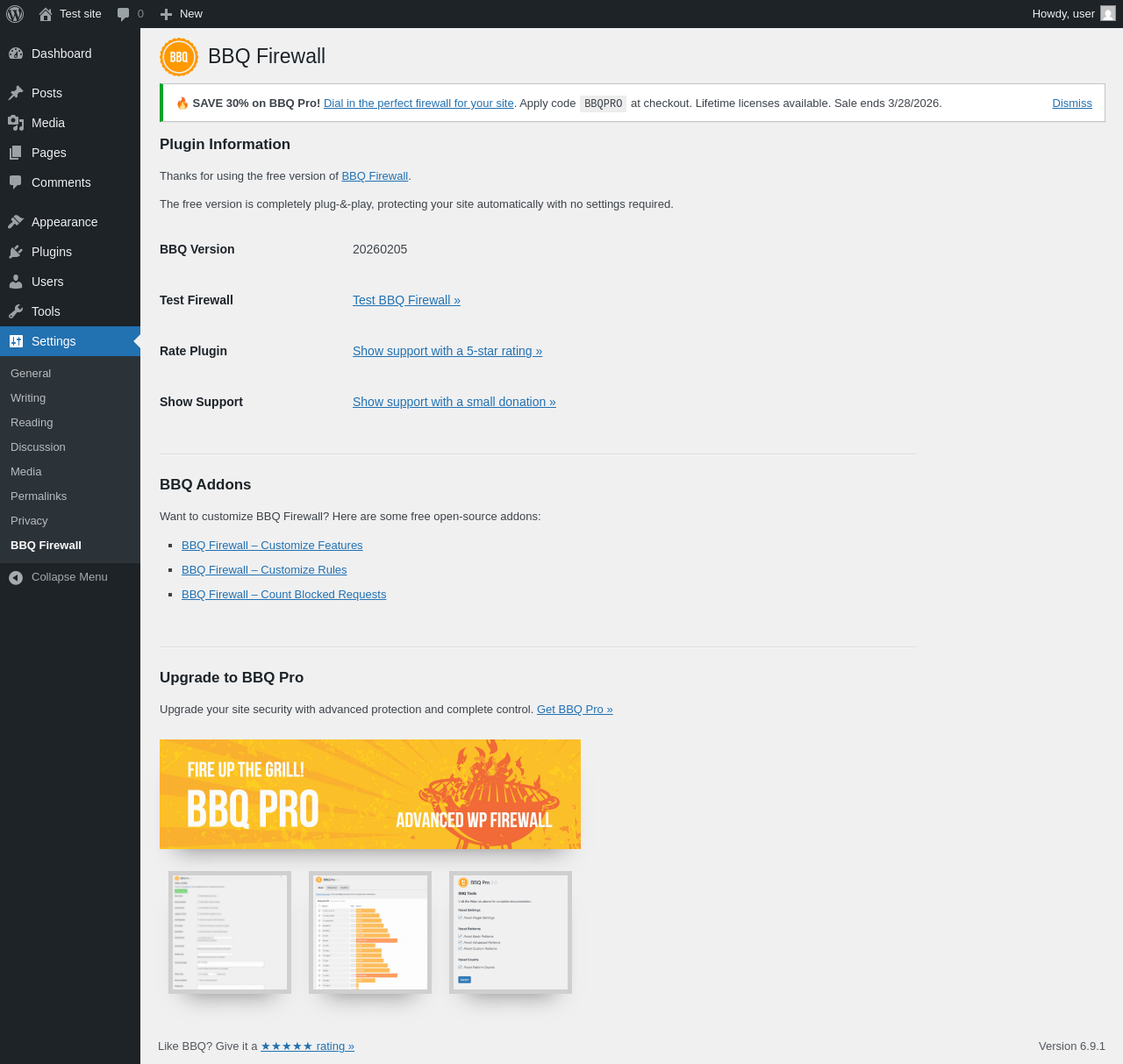Click the footer five-star rating link
Image resolution: width=1123 pixels, height=1064 pixels.
(307, 1046)
